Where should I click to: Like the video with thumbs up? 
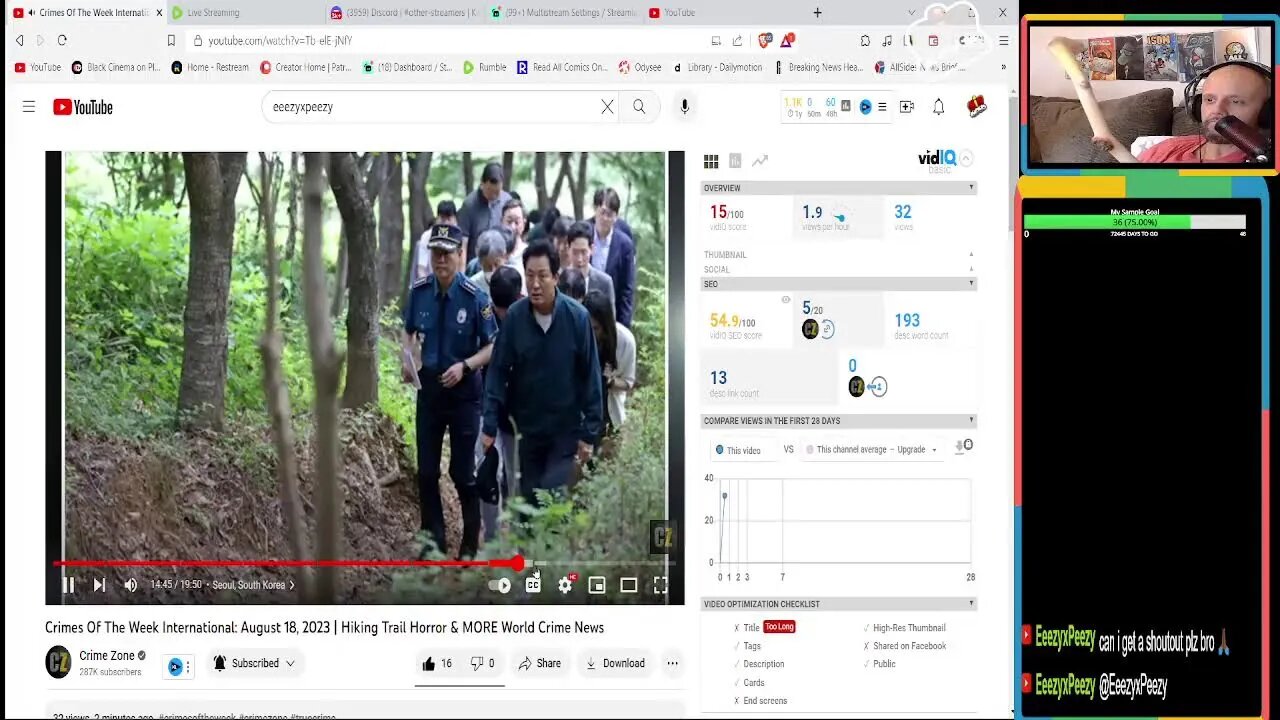tap(437, 663)
